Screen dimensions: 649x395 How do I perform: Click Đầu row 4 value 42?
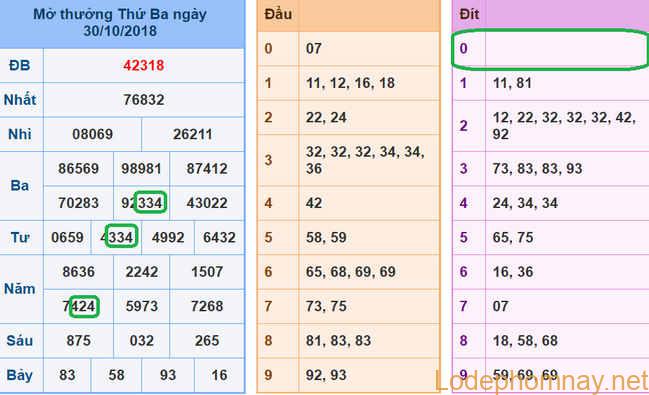tap(314, 203)
